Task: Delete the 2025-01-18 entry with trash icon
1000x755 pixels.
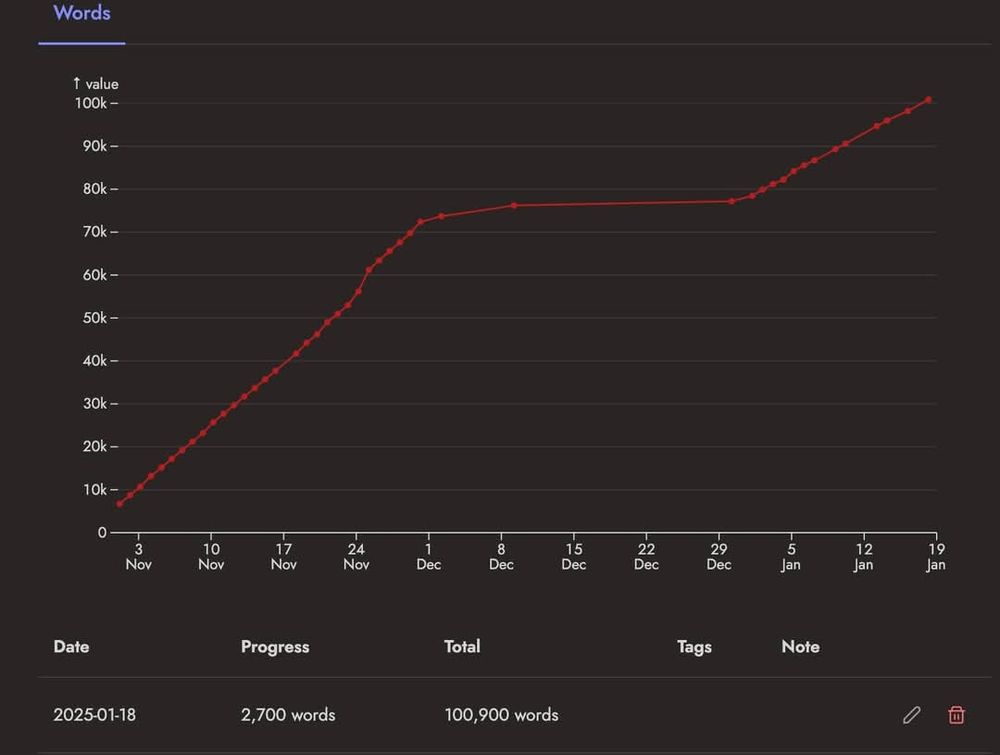Action: pyautogui.click(x=956, y=715)
